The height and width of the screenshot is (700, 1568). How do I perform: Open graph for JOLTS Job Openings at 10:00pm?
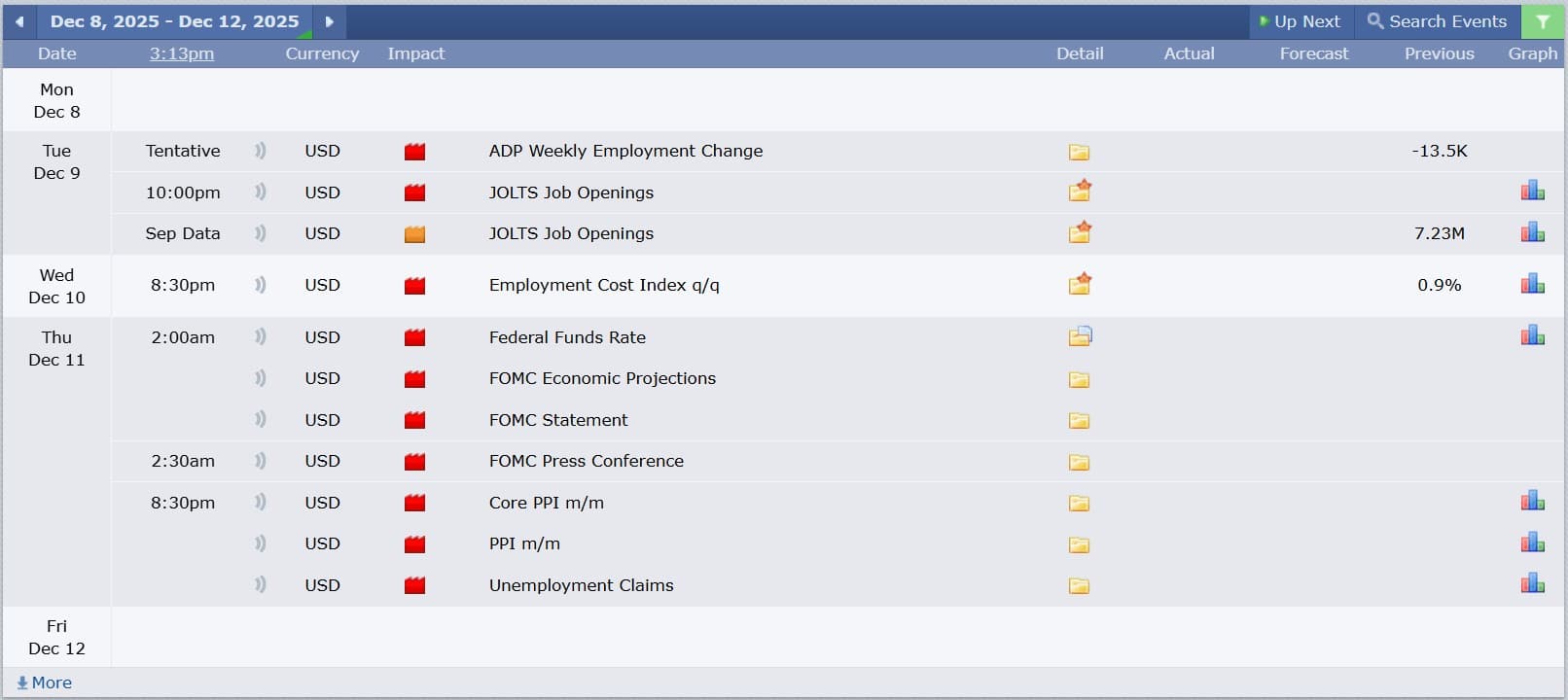click(x=1532, y=192)
